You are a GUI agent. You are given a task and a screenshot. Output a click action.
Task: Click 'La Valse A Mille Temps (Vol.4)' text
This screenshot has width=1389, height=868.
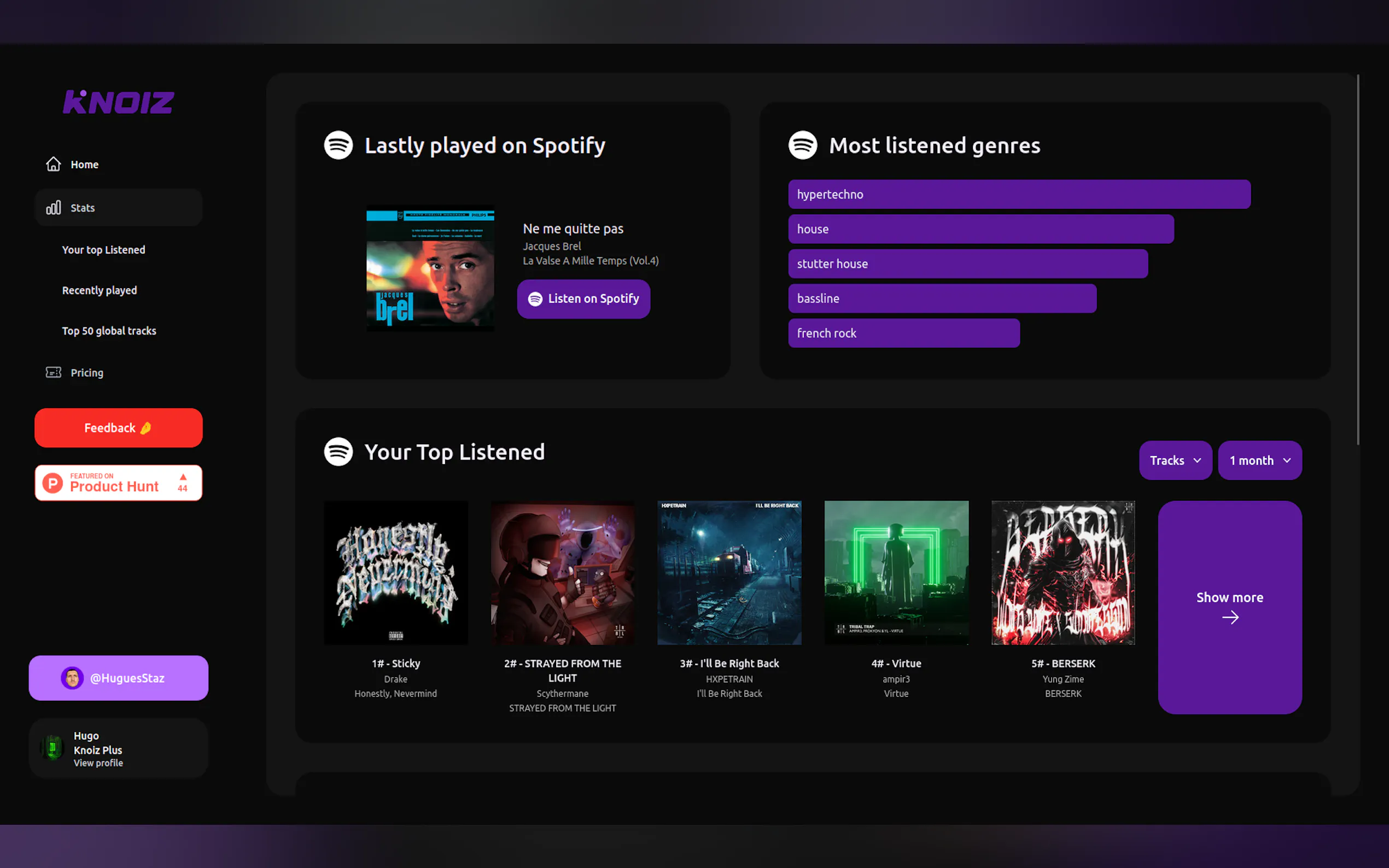(591, 261)
